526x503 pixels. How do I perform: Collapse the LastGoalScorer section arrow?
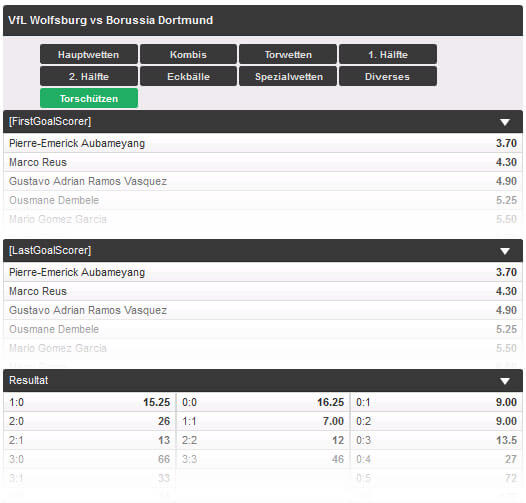point(505,251)
